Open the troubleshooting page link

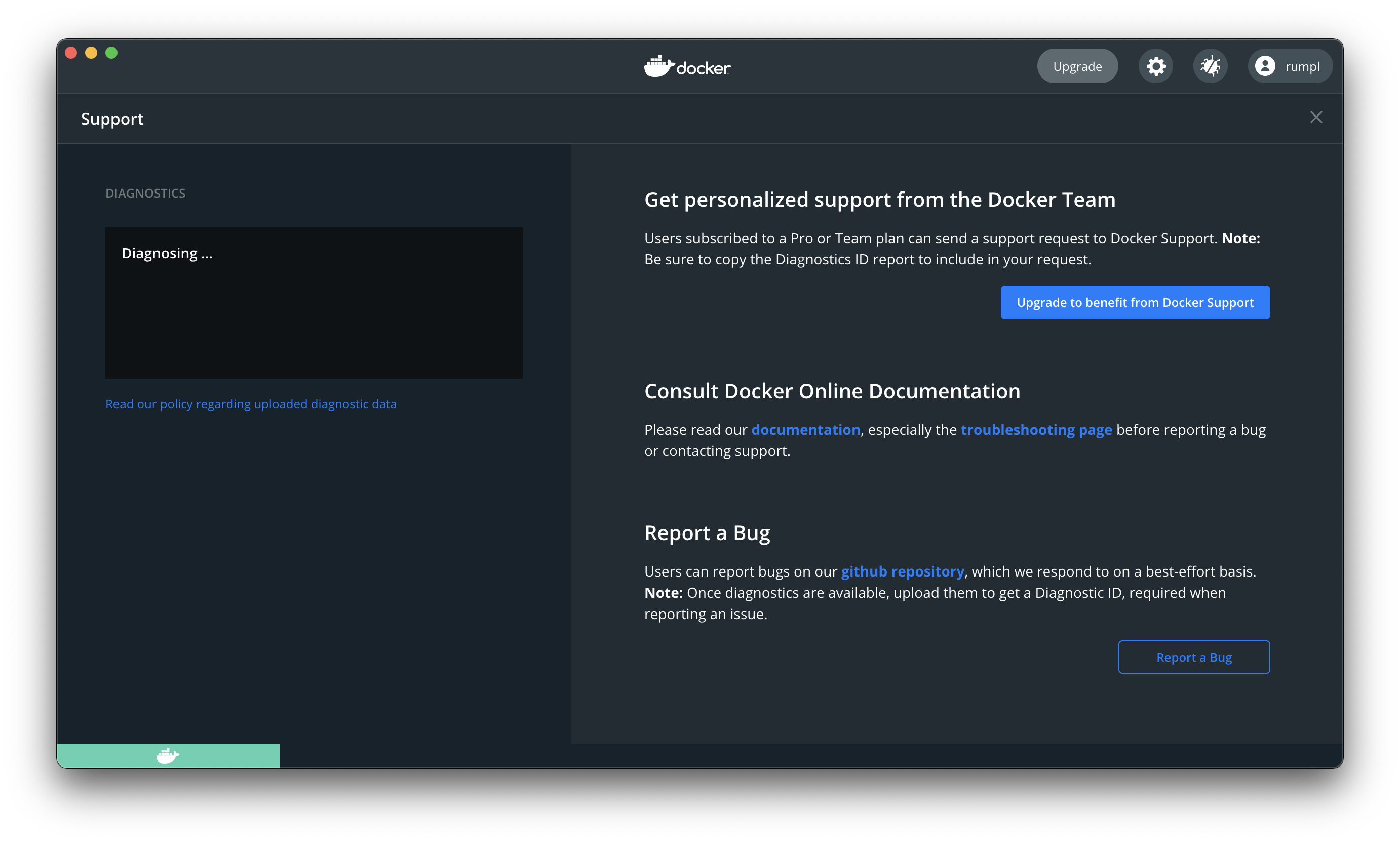[x=1036, y=430]
